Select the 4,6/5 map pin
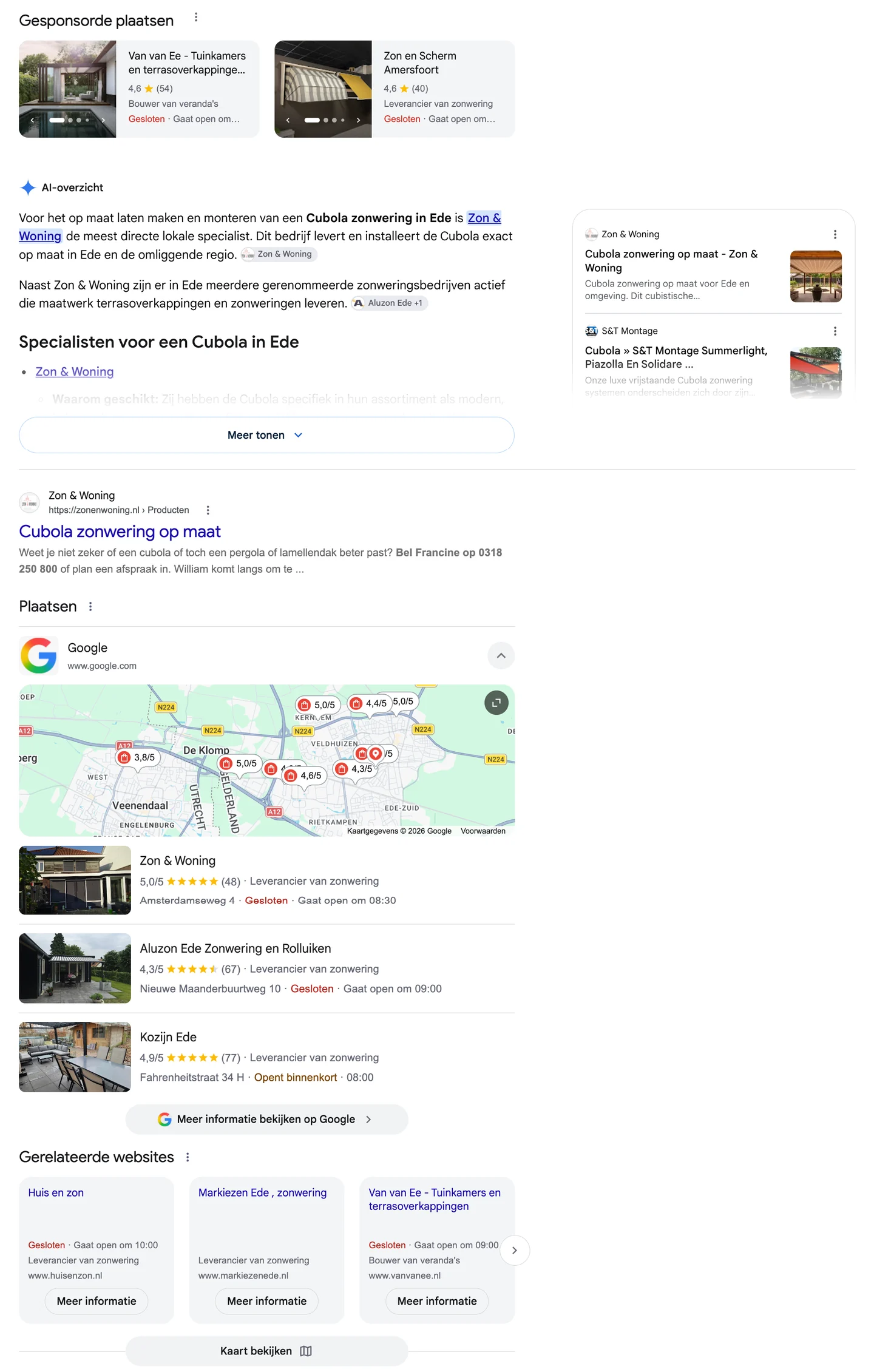Viewport: 874px width, 1372px height. 305,776
